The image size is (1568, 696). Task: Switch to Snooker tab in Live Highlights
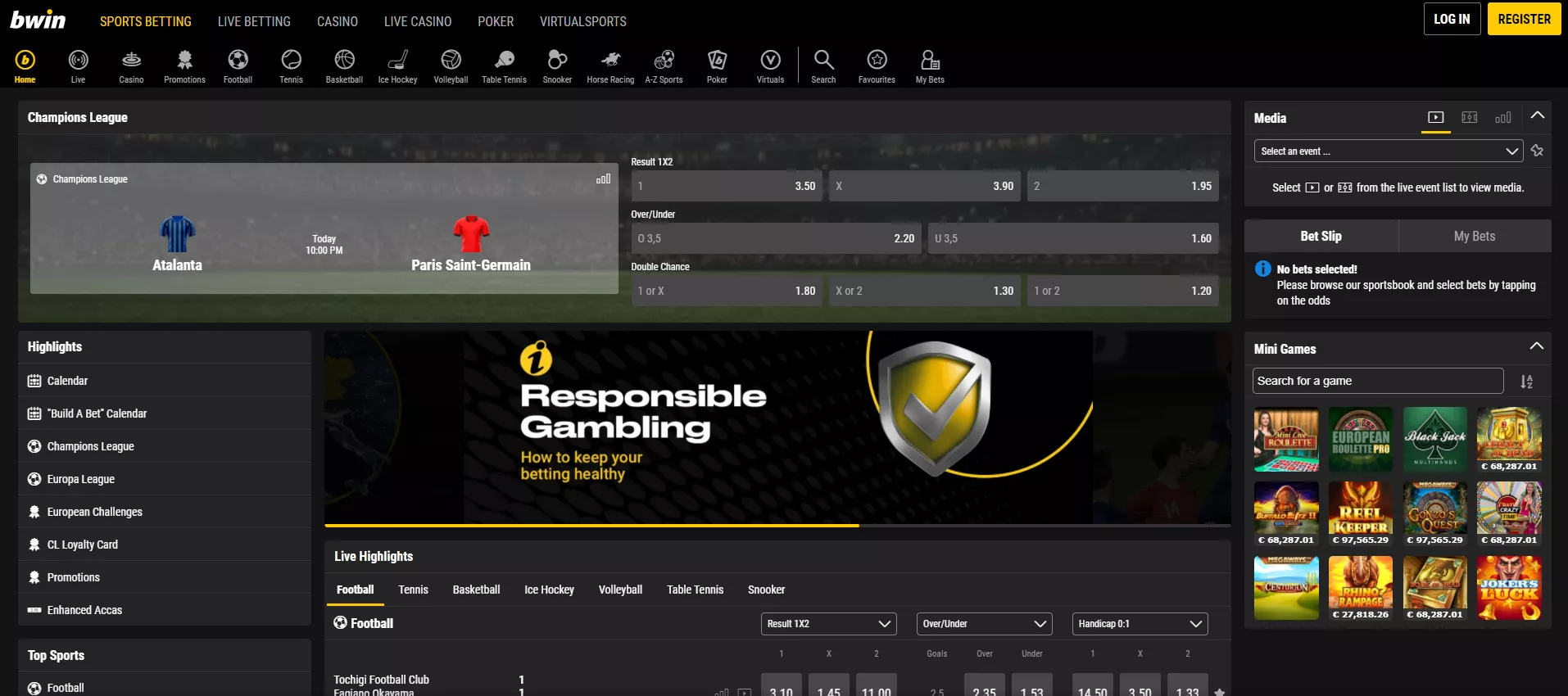pyautogui.click(x=766, y=590)
